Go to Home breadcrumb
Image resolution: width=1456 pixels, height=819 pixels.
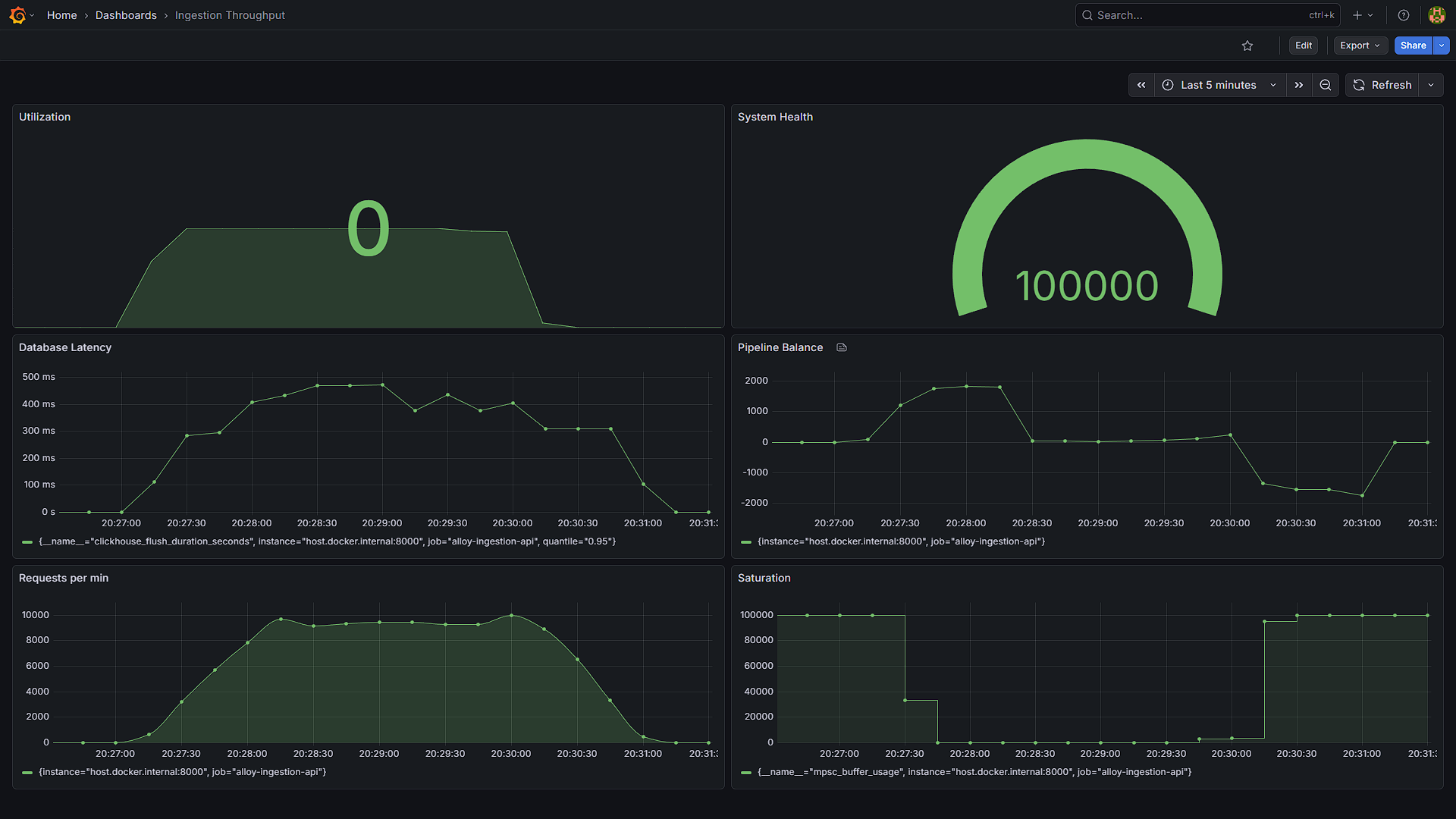pos(61,15)
